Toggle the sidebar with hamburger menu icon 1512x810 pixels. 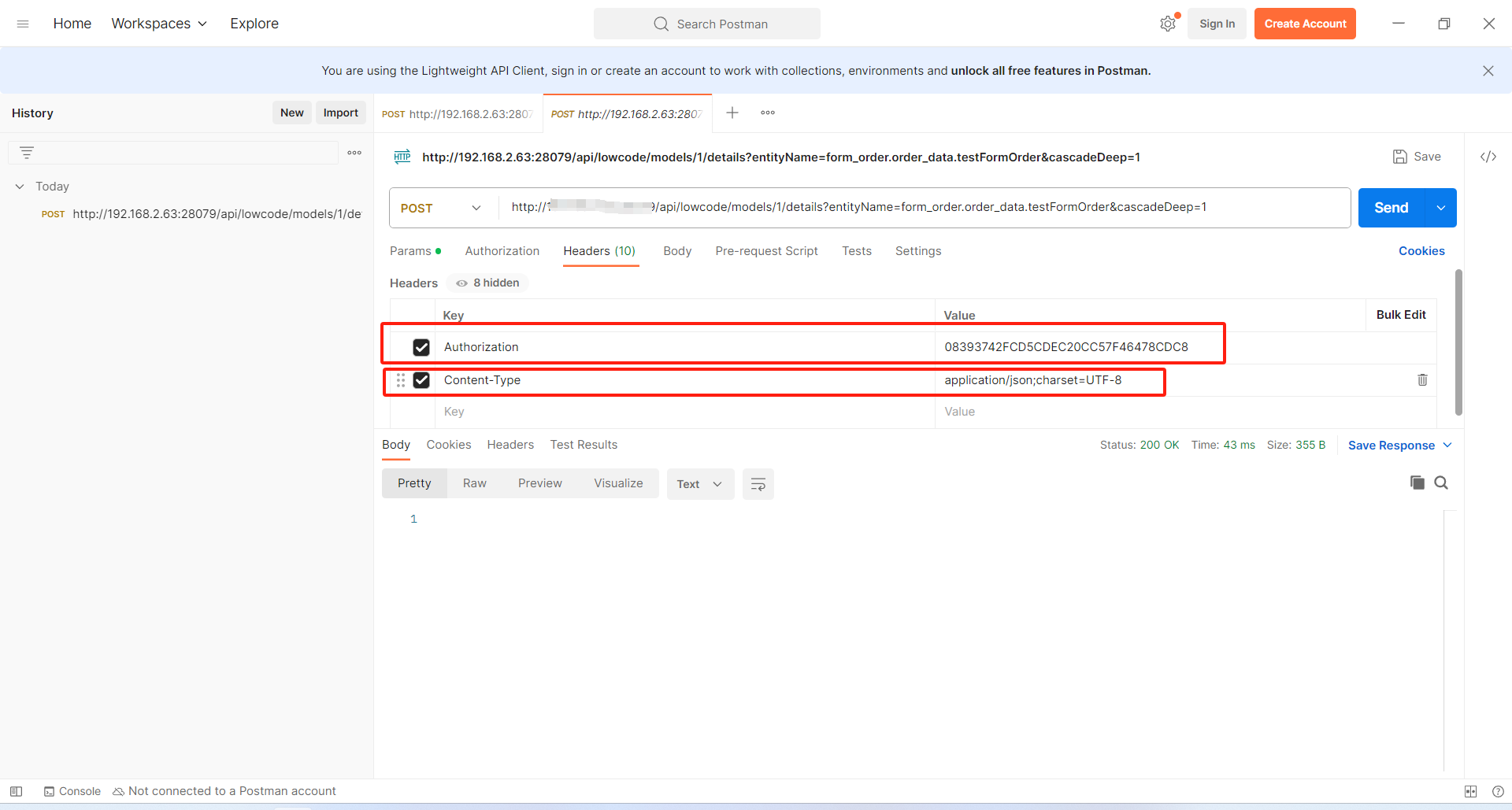23,24
